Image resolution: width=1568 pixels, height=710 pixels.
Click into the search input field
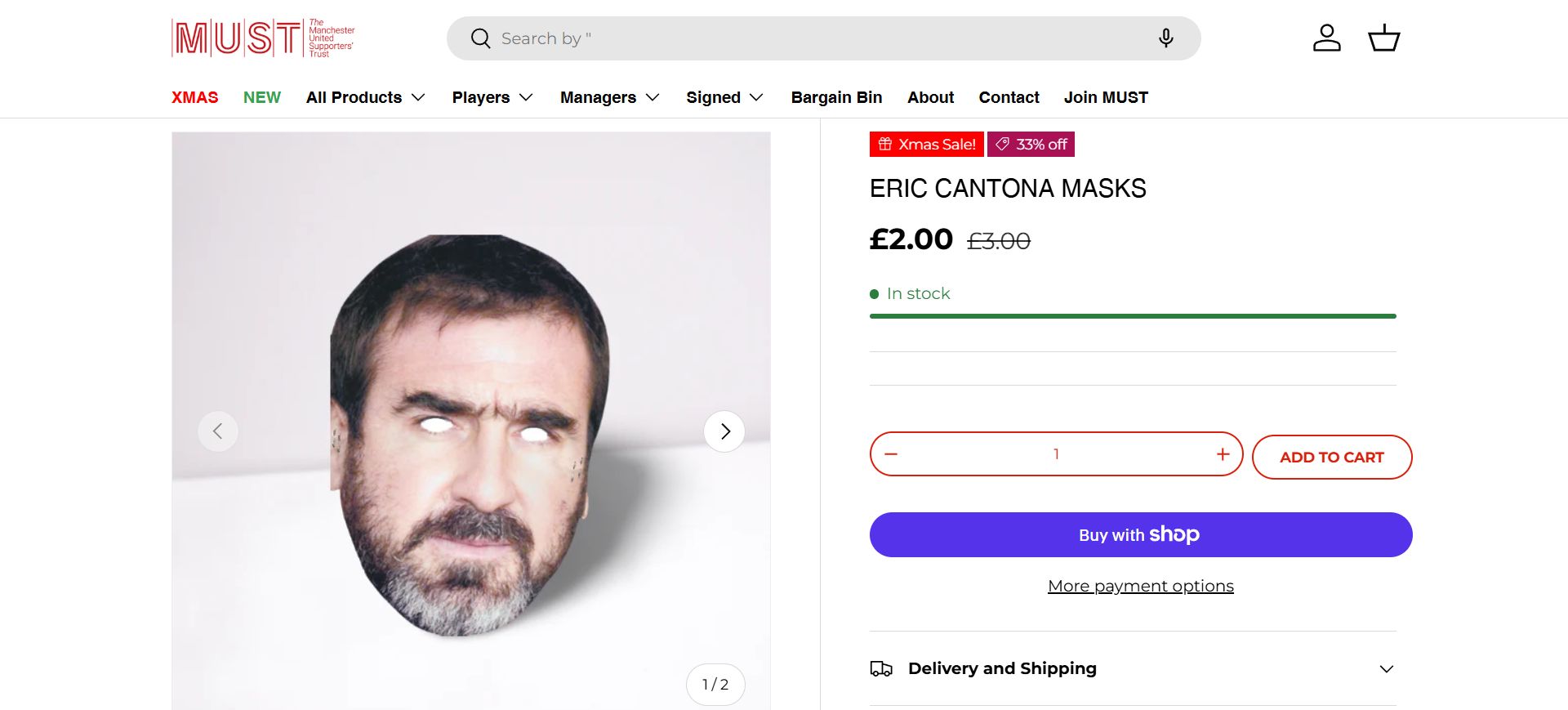pos(817,38)
